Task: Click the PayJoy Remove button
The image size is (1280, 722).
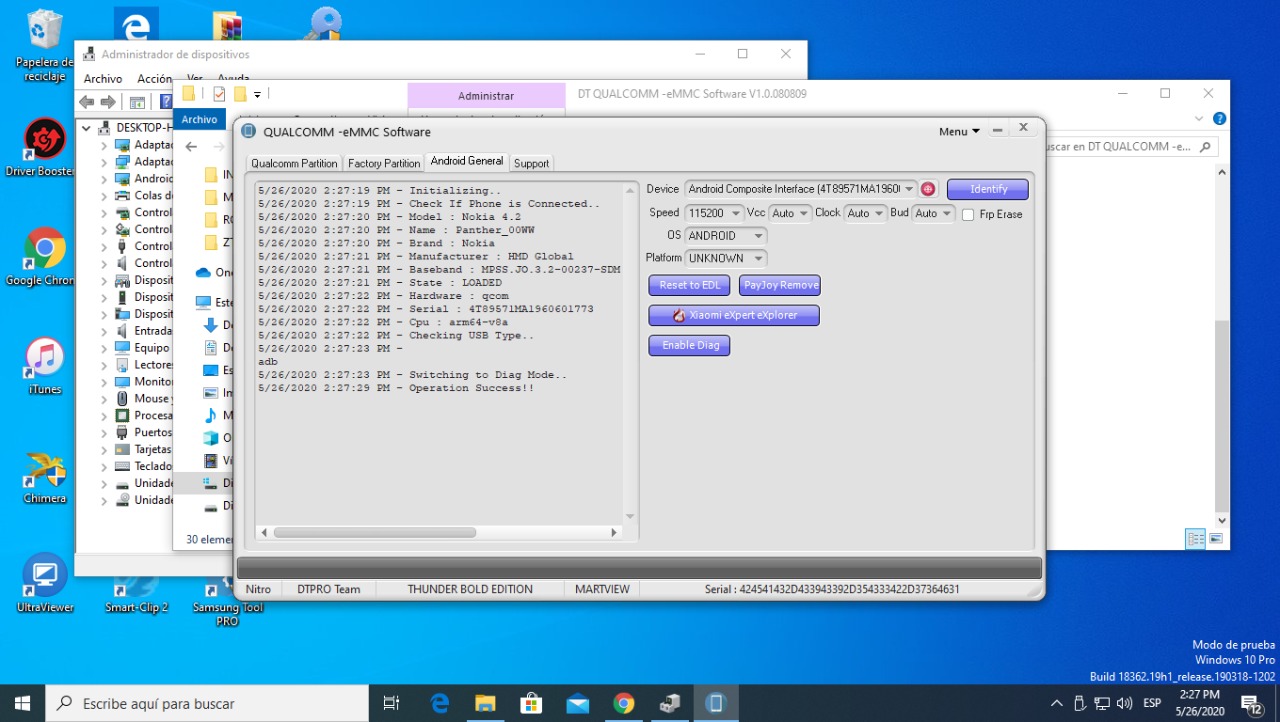Action: click(780, 285)
